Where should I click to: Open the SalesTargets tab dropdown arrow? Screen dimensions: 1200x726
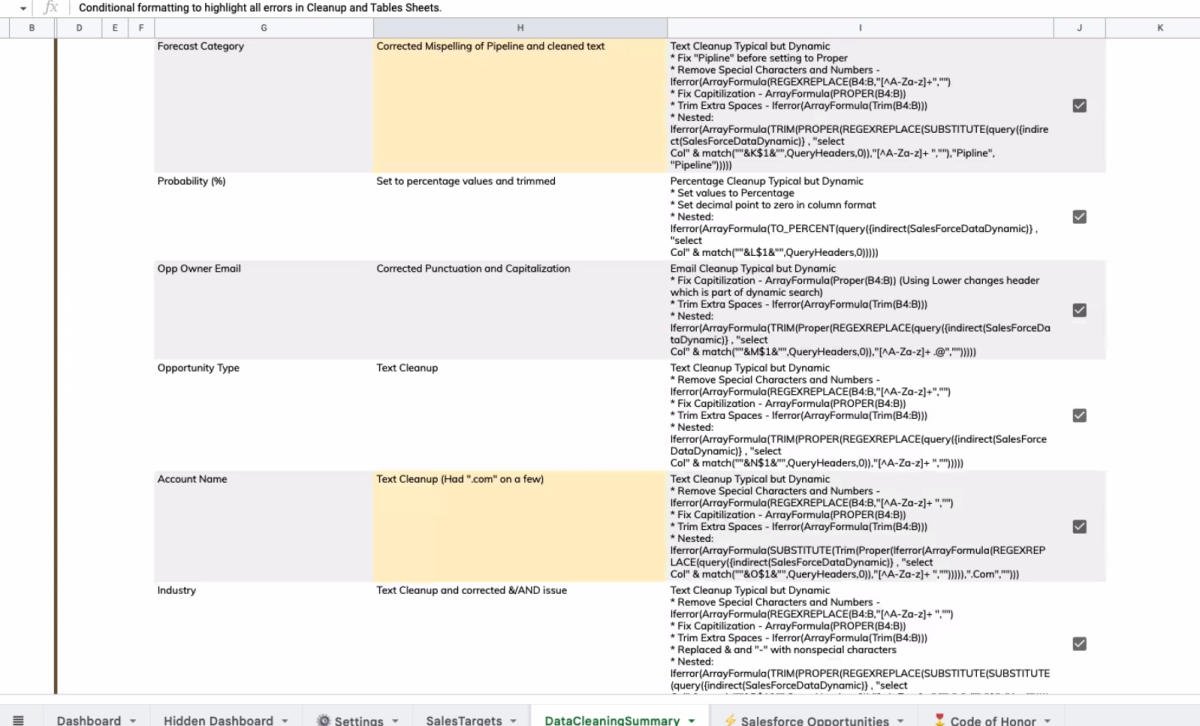tap(512, 720)
